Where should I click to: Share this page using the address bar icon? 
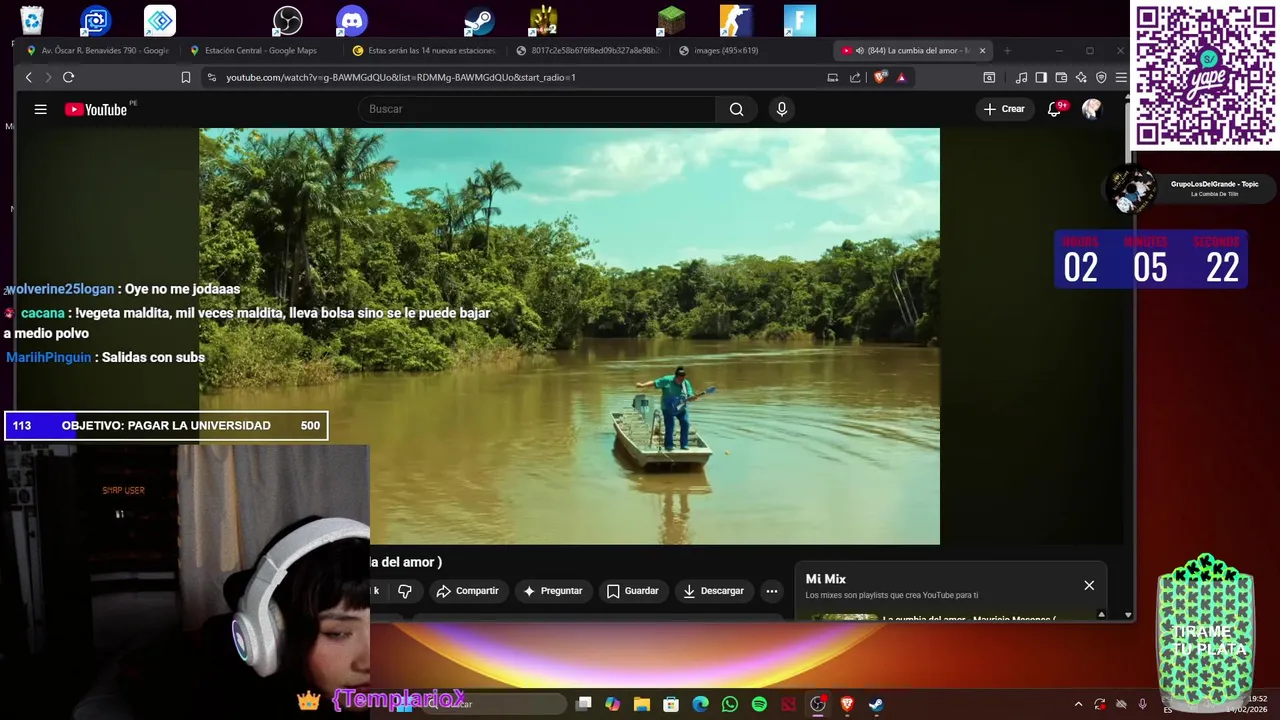coord(855,77)
